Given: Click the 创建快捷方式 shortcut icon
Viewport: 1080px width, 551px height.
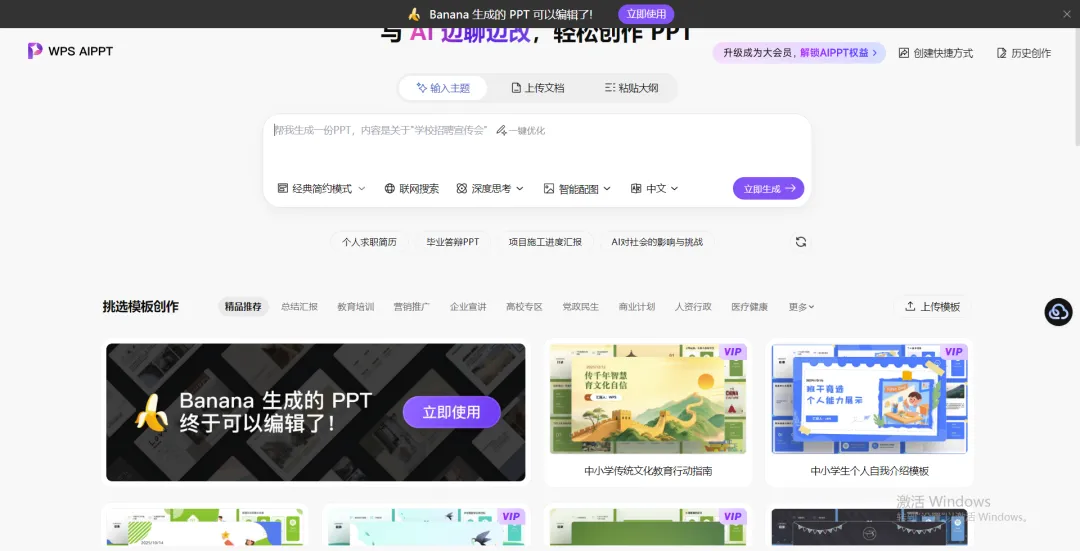Looking at the screenshot, I should click(904, 53).
